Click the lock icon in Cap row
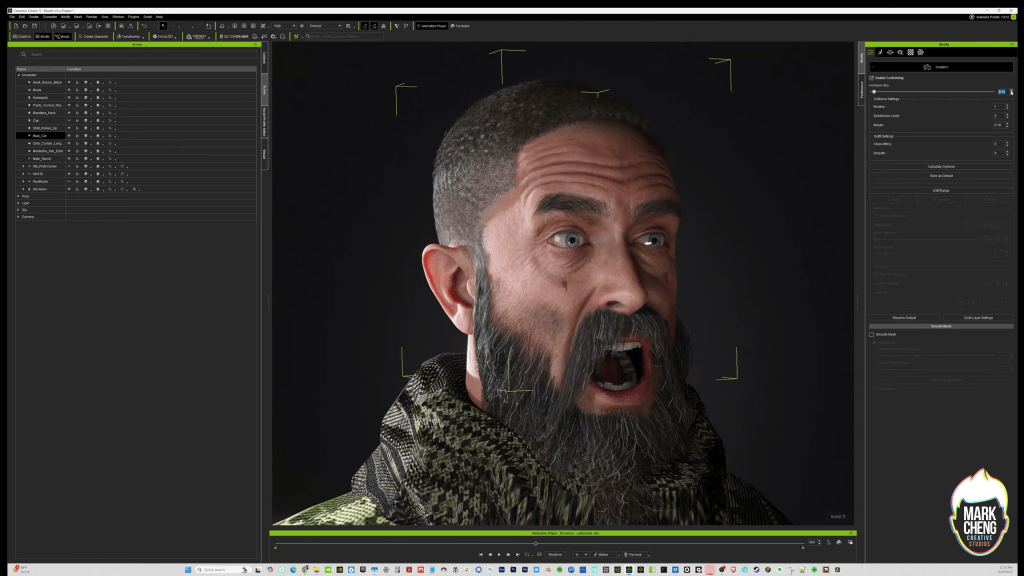This screenshot has height=576, width=1024. click(77, 120)
